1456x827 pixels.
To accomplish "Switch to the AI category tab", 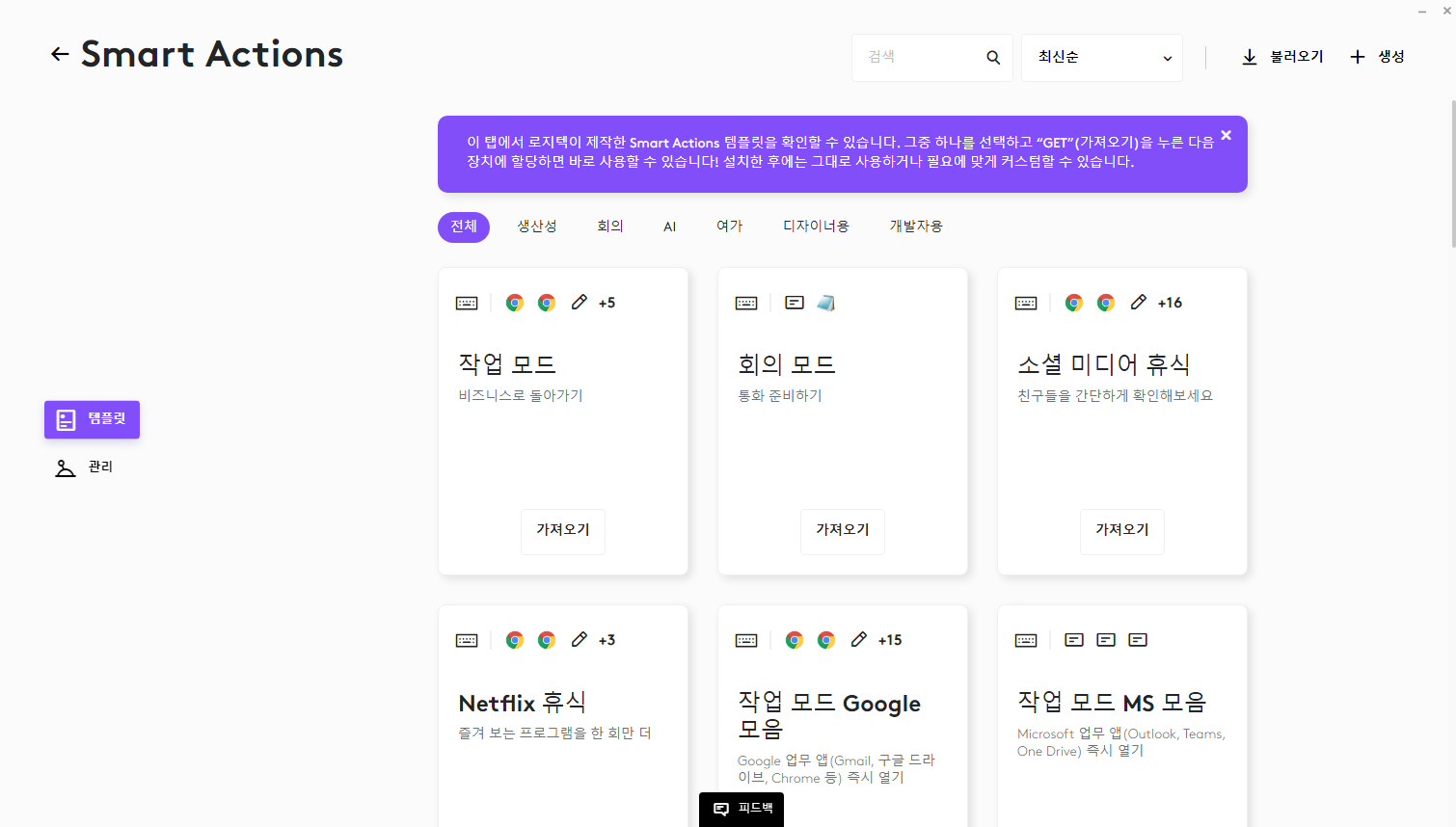I will click(x=669, y=227).
